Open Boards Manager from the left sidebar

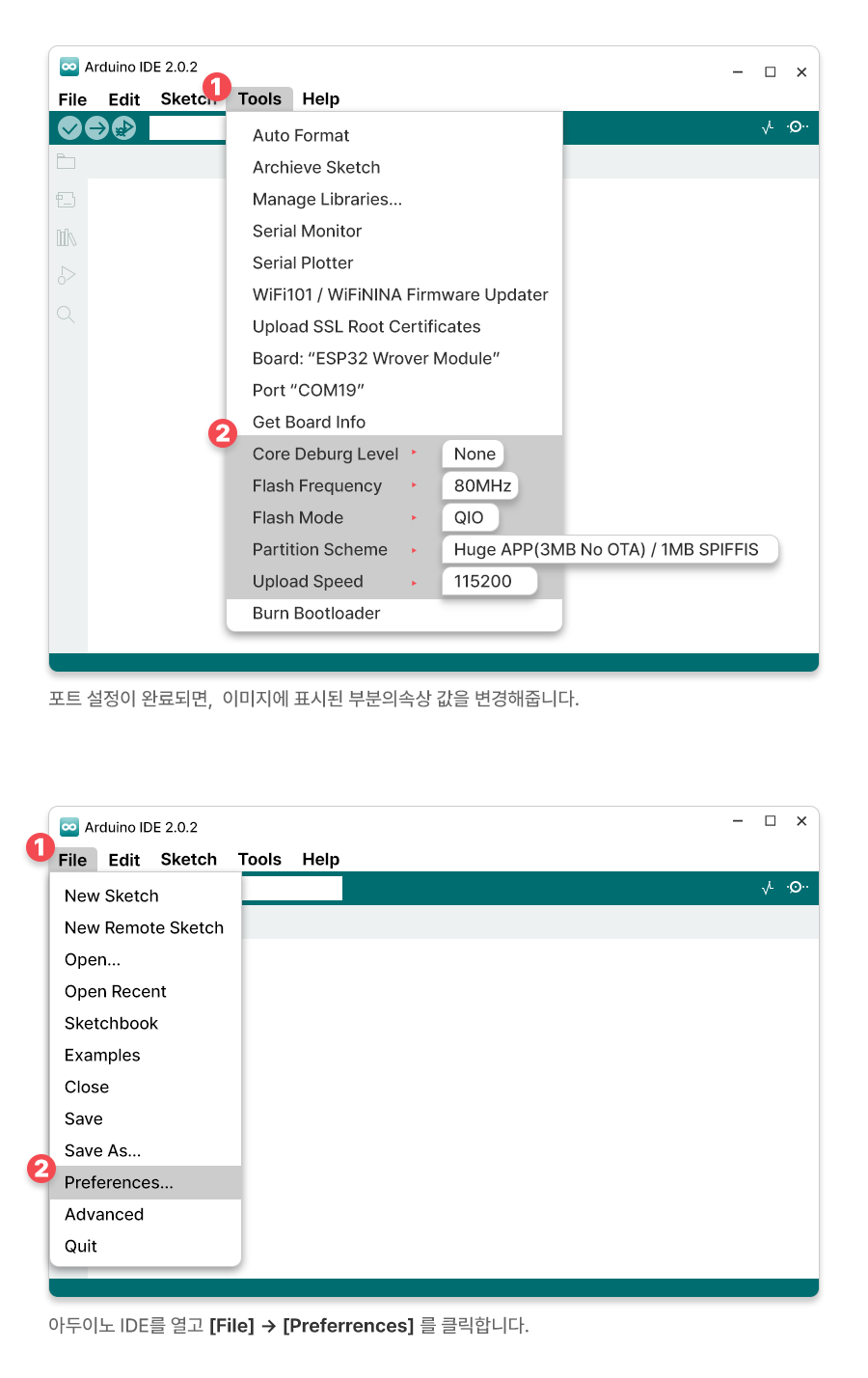66,200
